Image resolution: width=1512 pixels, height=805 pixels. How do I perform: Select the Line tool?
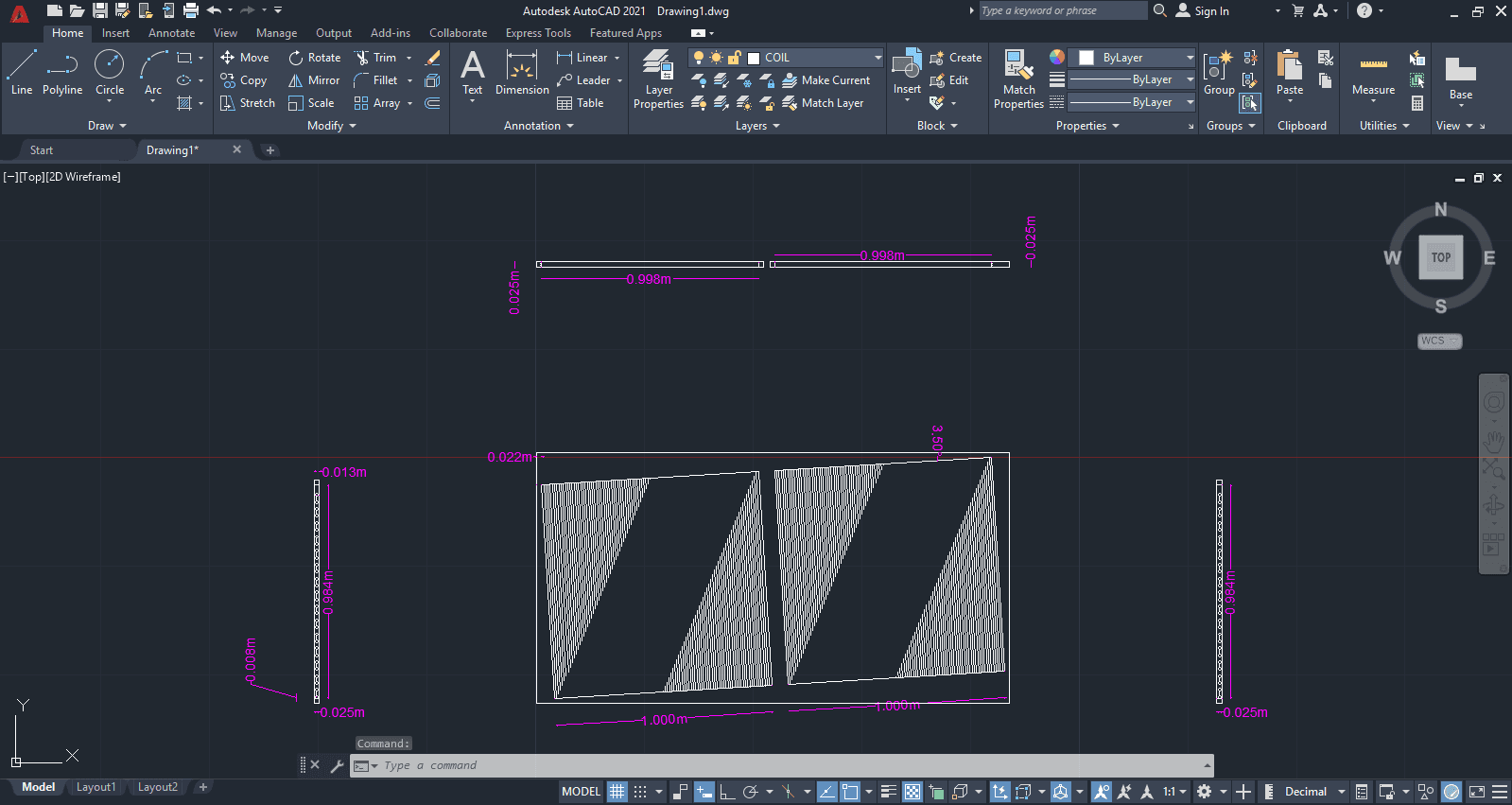click(x=22, y=73)
